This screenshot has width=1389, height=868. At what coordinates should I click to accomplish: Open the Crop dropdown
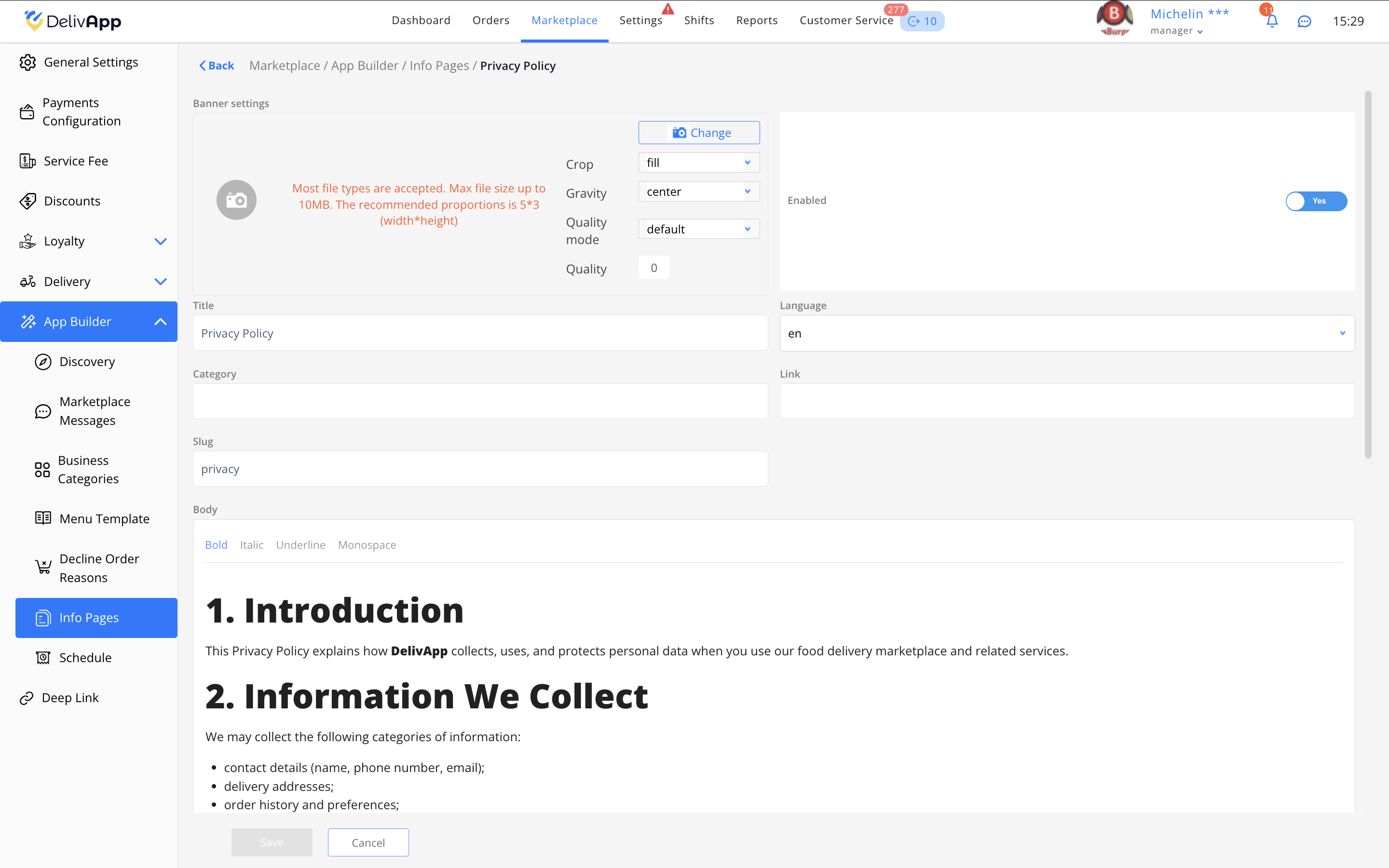[698, 163]
